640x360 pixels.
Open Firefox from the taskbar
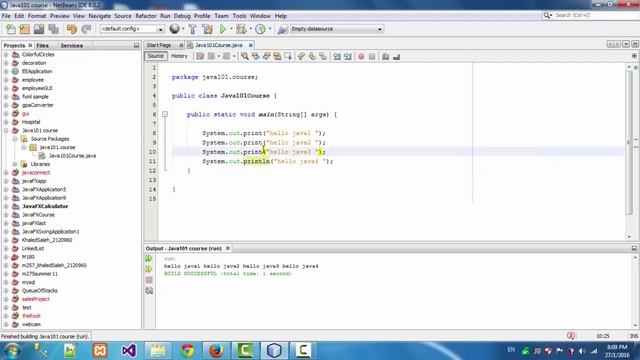pos(216,350)
